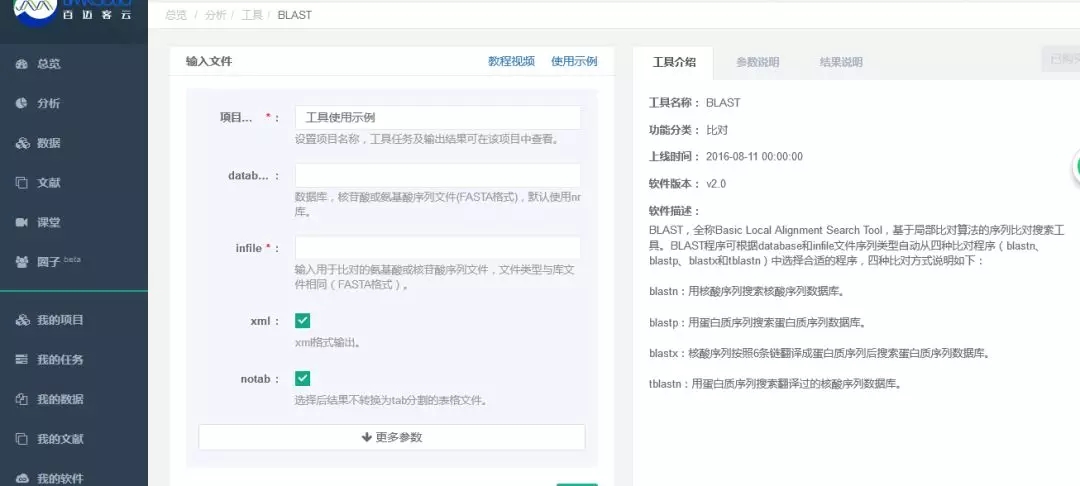Click the 总览 dashboard icon in sidebar
1080x486 pixels.
click(x=21, y=64)
